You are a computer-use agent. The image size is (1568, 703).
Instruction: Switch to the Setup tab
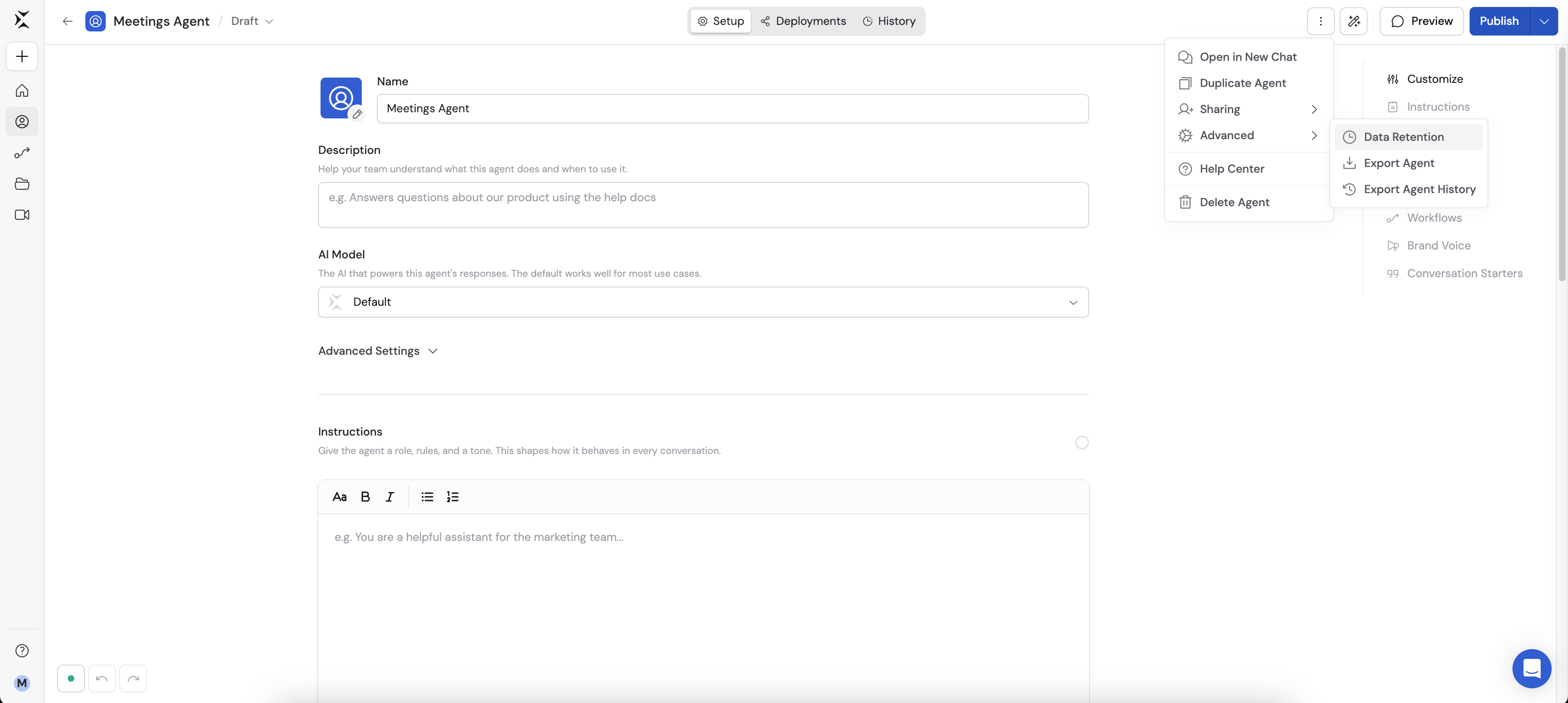(721, 21)
